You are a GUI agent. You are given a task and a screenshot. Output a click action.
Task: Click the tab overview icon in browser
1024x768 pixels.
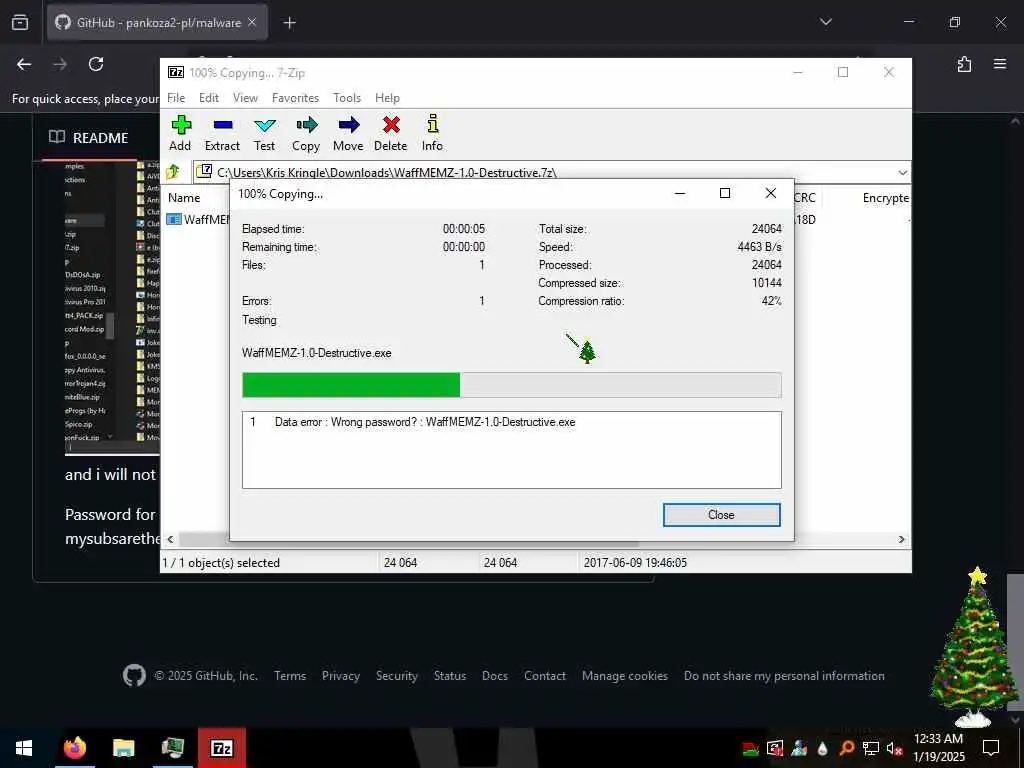click(x=20, y=23)
